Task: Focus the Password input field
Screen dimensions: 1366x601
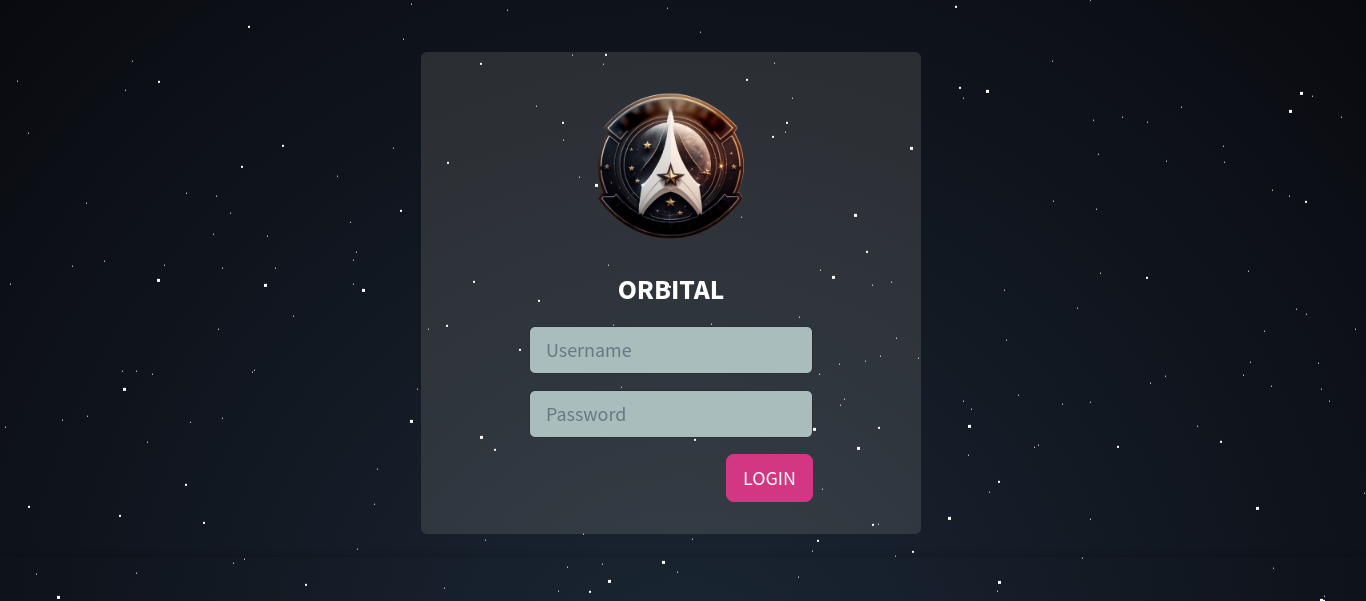Action: coord(671,414)
